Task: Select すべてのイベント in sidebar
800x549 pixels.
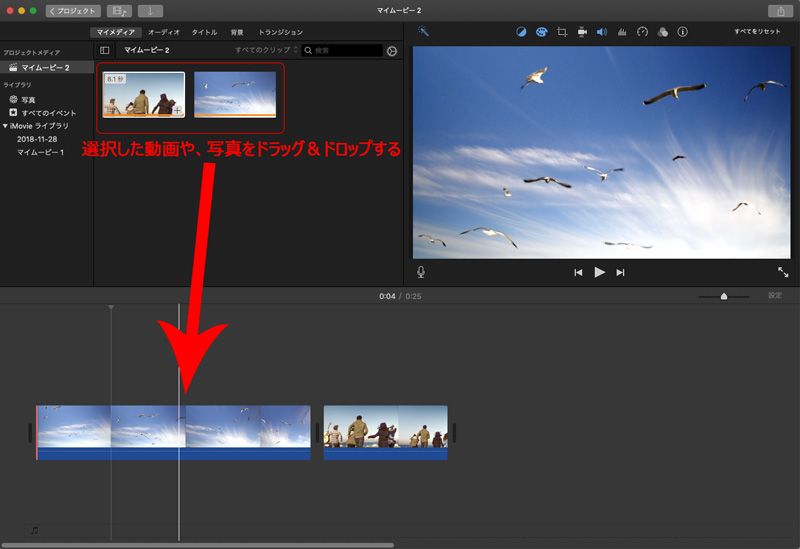Action: click(x=48, y=113)
